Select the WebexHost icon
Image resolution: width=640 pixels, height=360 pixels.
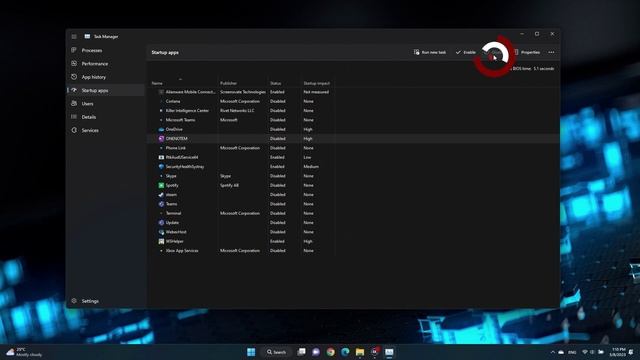[161, 232]
